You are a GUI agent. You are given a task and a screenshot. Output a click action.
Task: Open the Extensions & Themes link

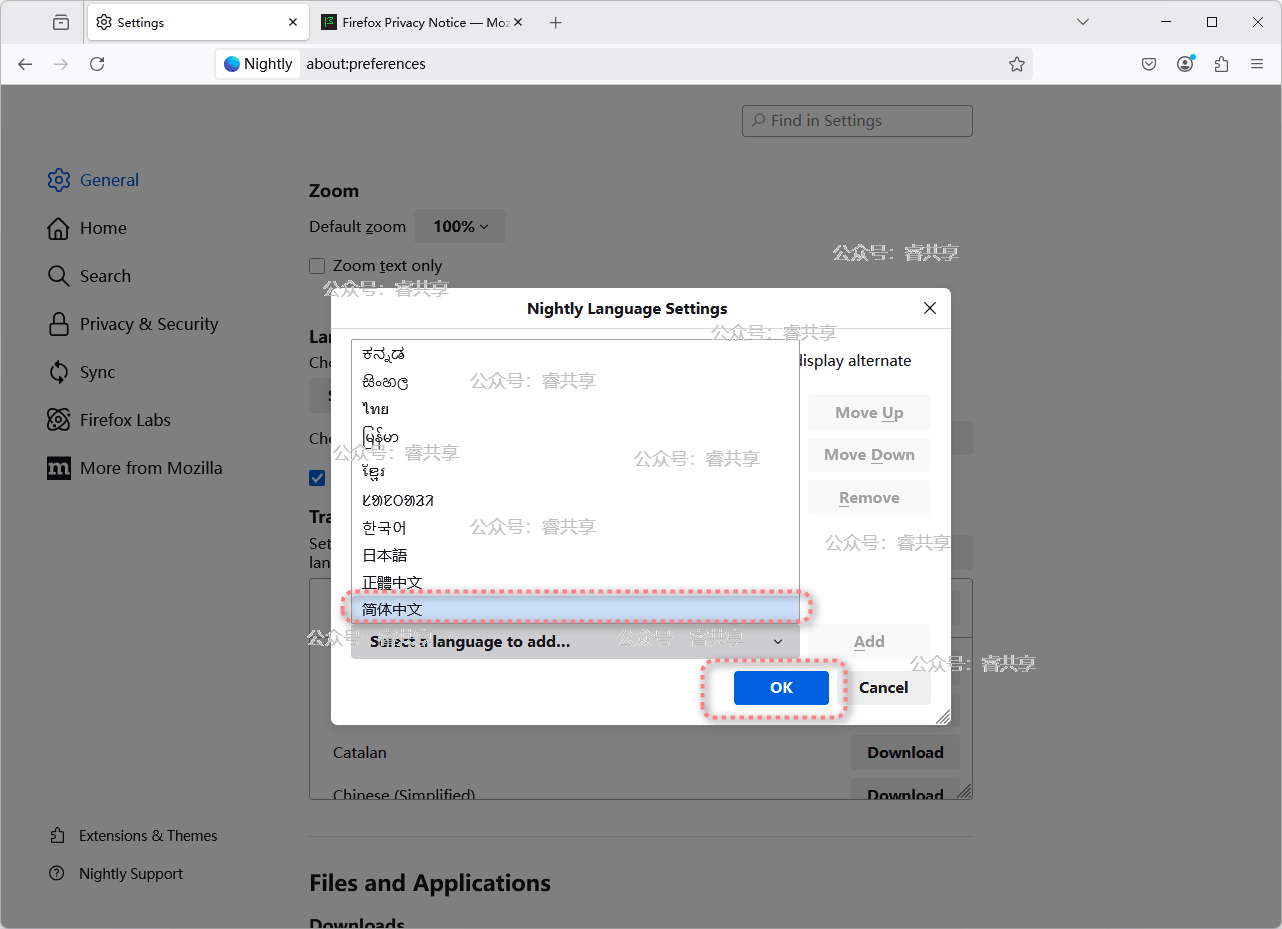pos(133,836)
